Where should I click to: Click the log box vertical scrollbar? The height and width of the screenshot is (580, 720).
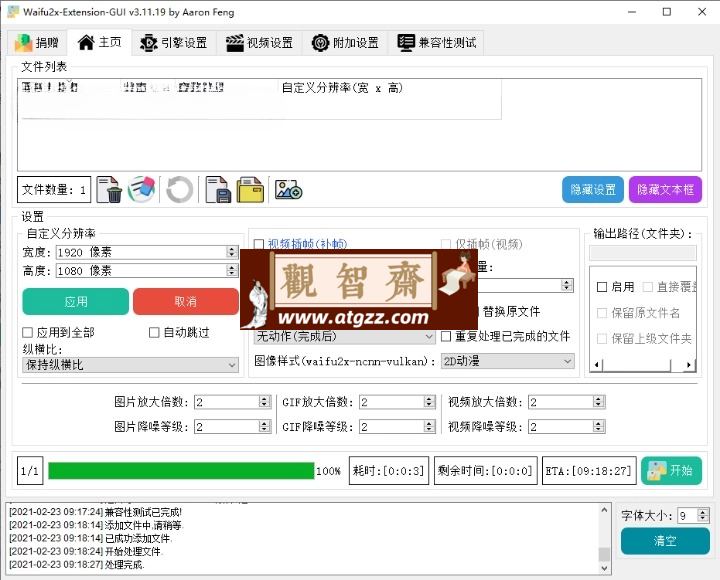[x=604, y=539]
